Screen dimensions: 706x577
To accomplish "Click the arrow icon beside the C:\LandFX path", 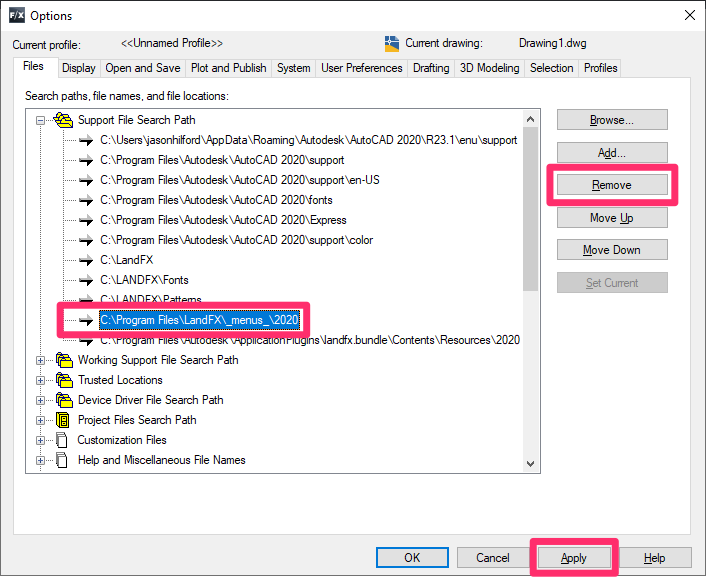I will pos(86,260).
